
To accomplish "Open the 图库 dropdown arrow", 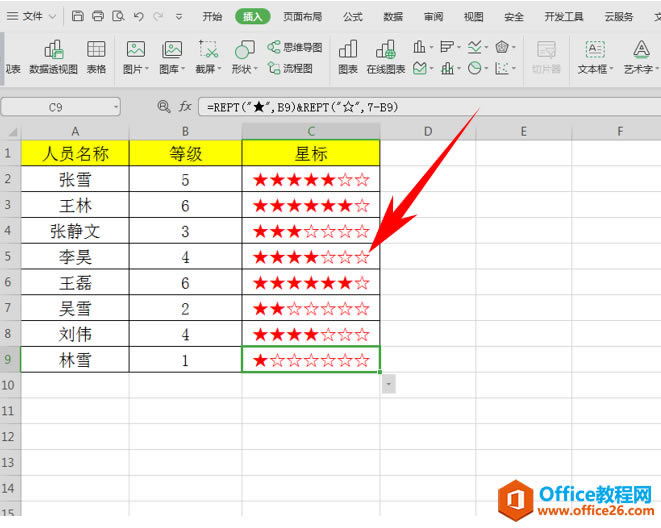I will (183, 69).
